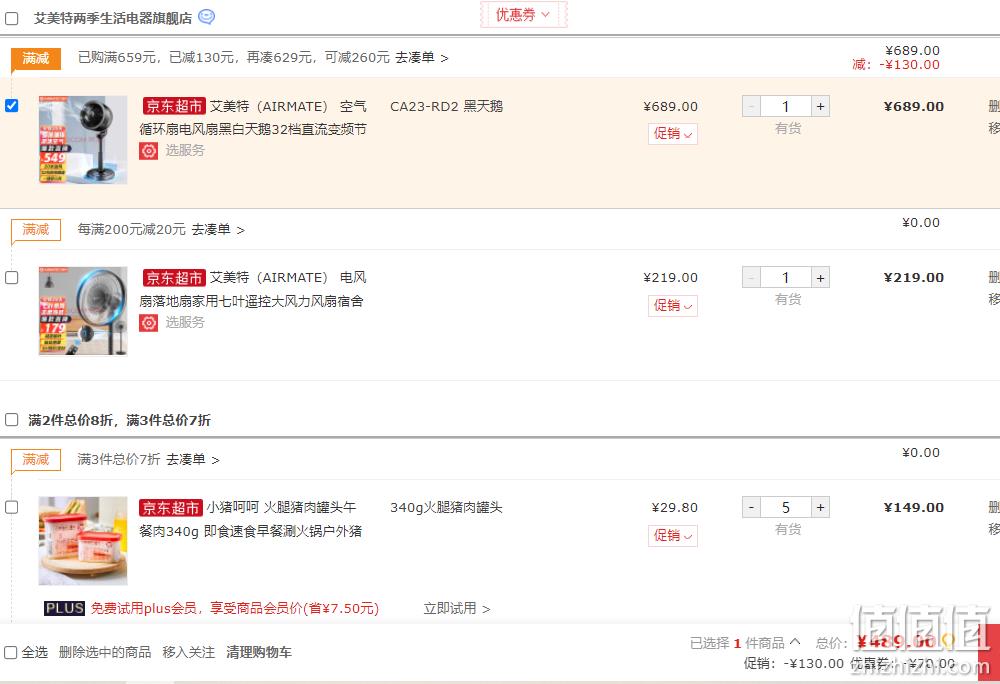Tick the 全选 select-all checkbox
Image resolution: width=1000 pixels, height=684 pixels.
[11, 652]
